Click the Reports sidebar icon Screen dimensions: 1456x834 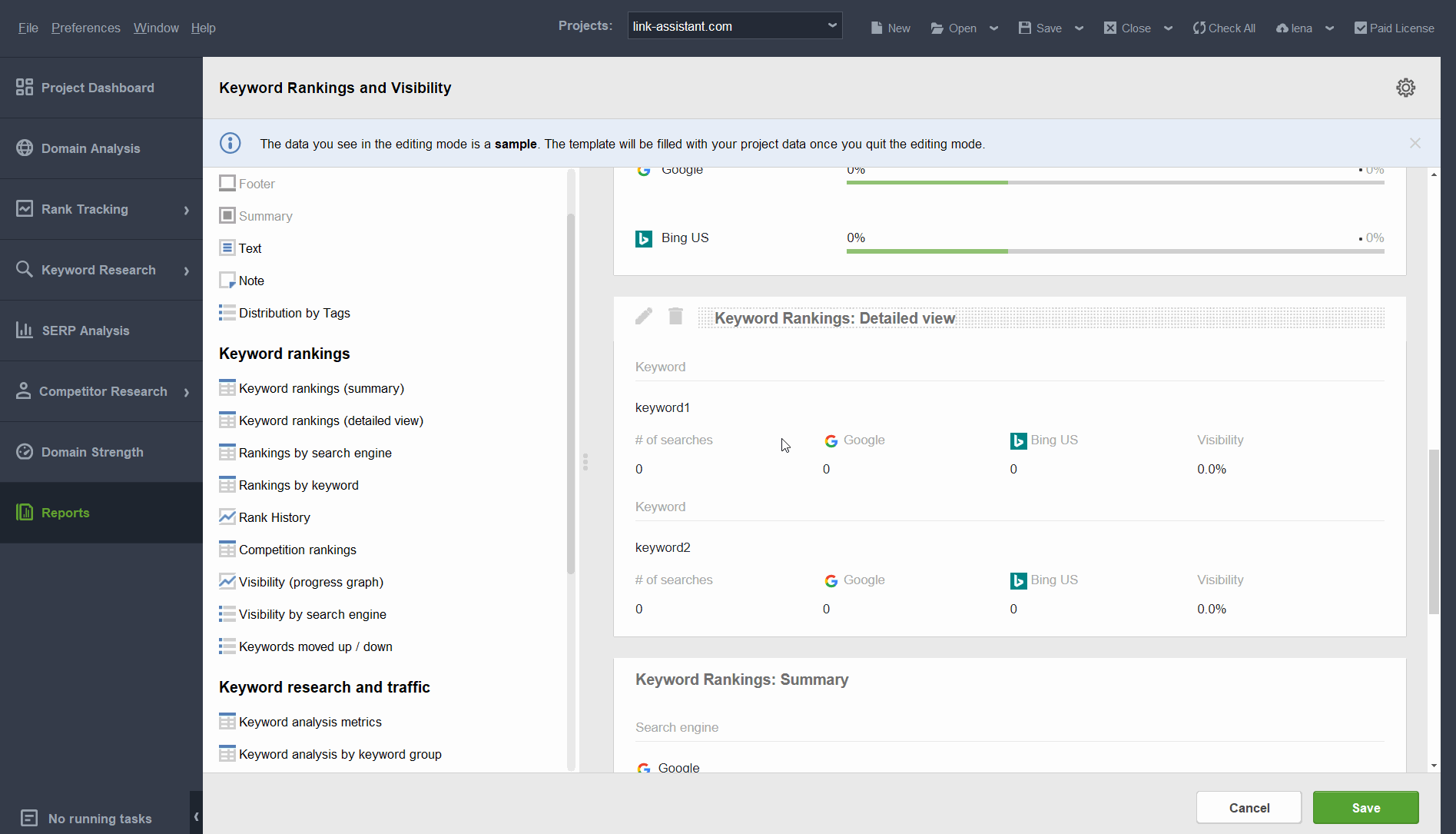pos(25,512)
